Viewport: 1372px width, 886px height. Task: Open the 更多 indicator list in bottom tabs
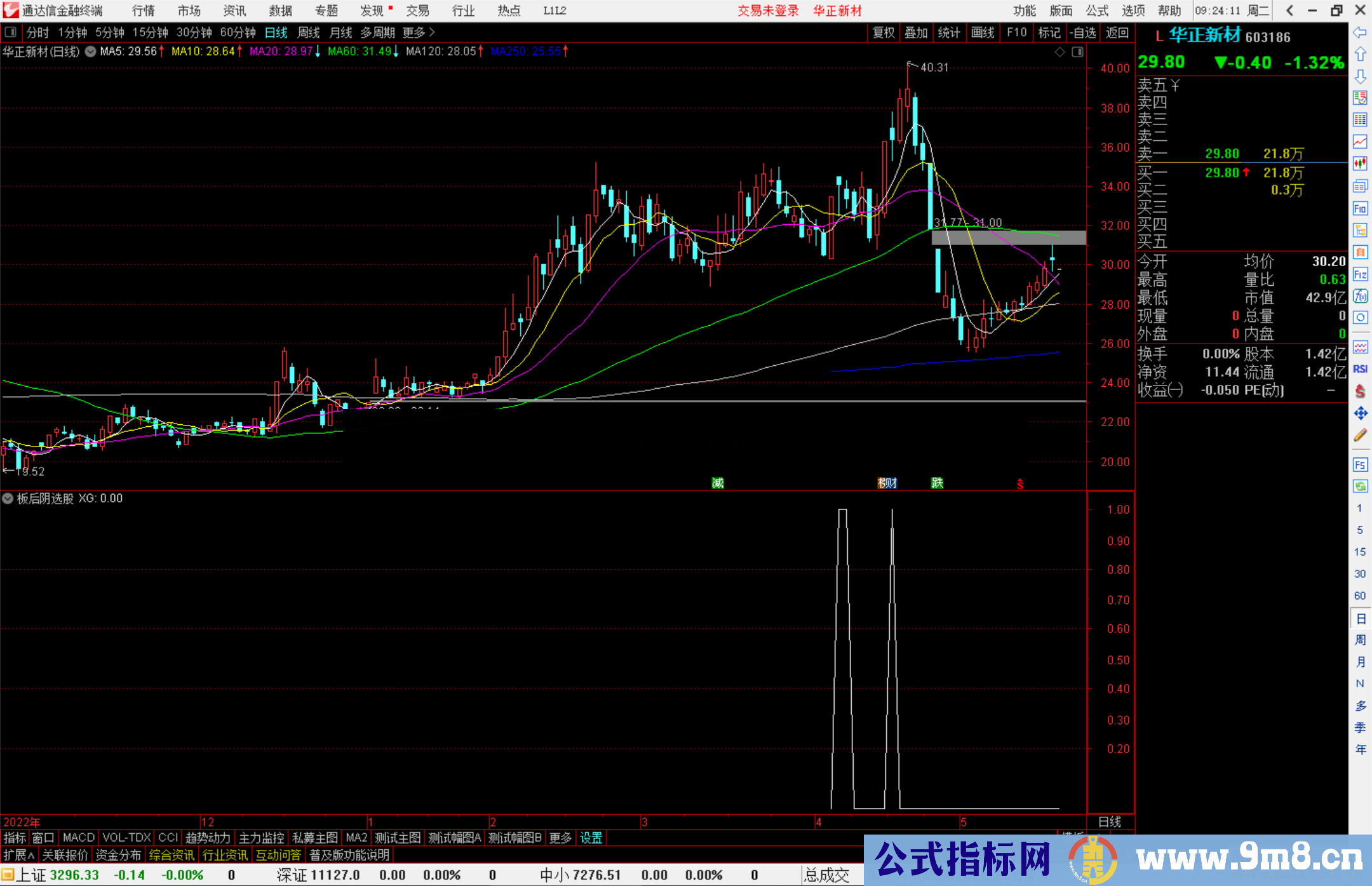coord(560,838)
